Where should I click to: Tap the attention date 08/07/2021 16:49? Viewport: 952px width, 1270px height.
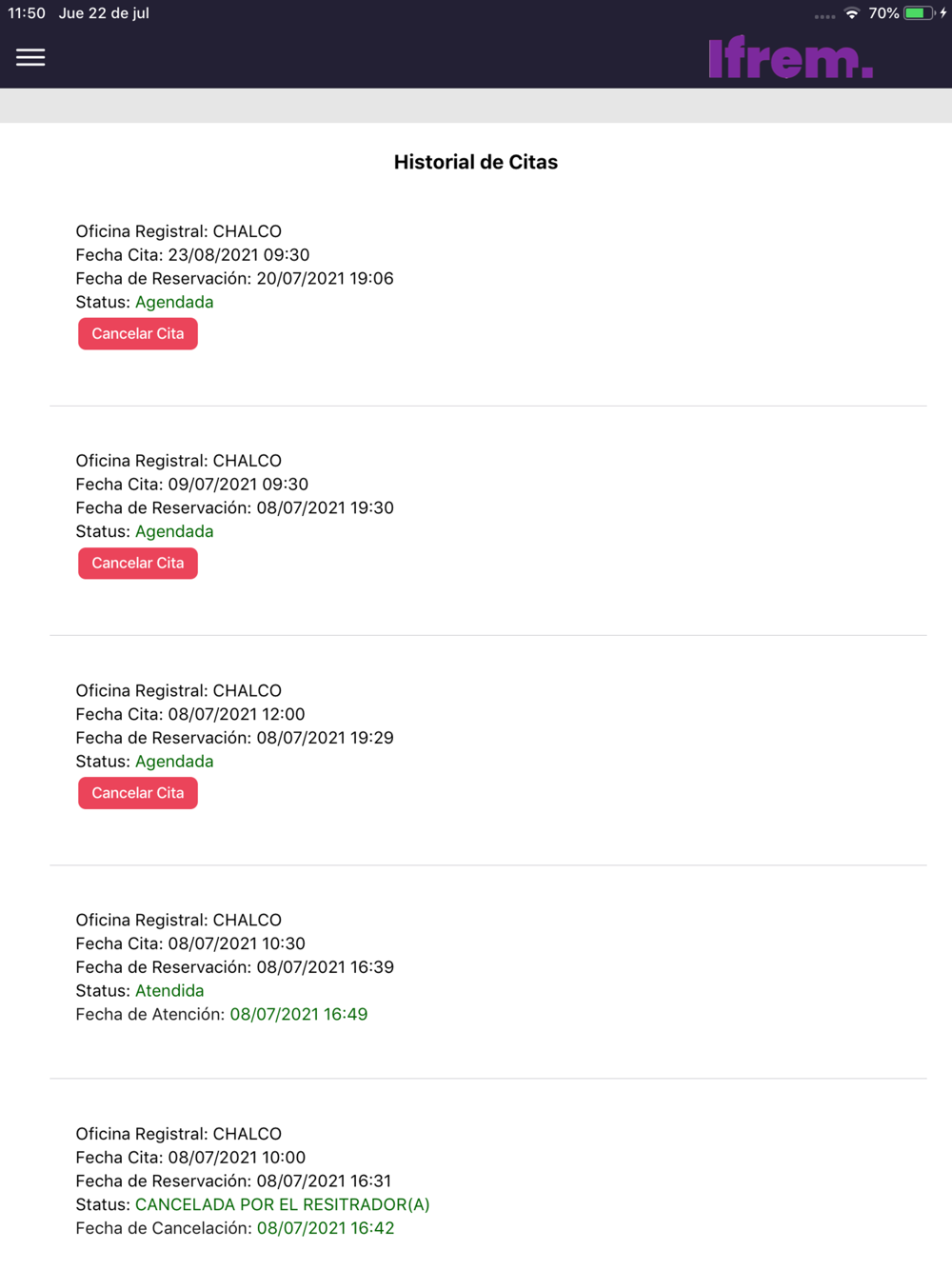point(299,1015)
